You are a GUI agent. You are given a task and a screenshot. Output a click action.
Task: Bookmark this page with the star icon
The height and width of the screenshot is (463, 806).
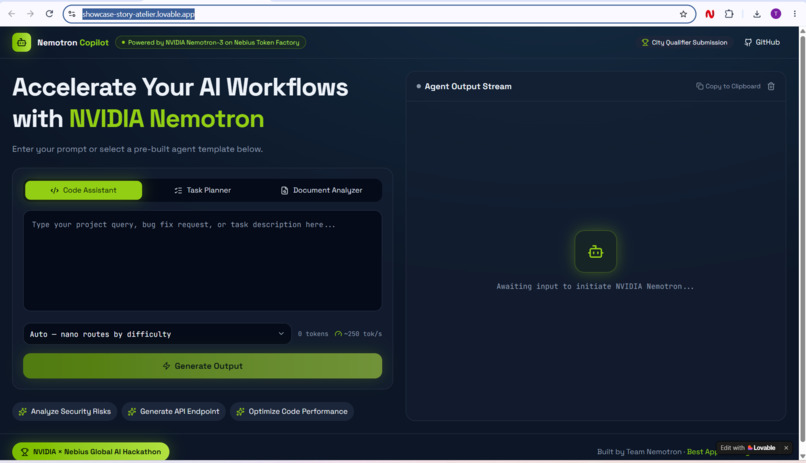(683, 14)
